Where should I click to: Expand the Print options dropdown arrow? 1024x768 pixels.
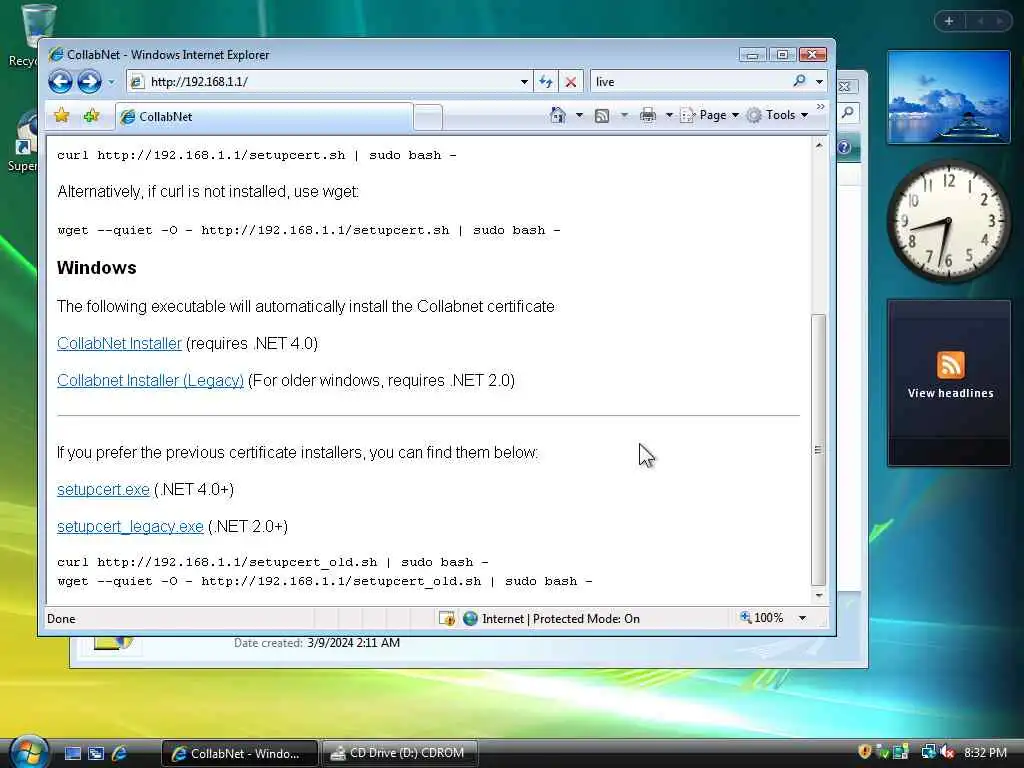coord(669,116)
